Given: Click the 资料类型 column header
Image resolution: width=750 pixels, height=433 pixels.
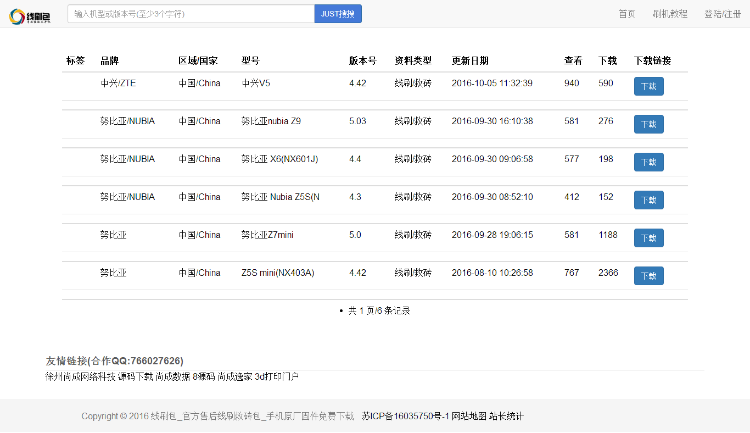Looking at the screenshot, I should tap(413, 61).
